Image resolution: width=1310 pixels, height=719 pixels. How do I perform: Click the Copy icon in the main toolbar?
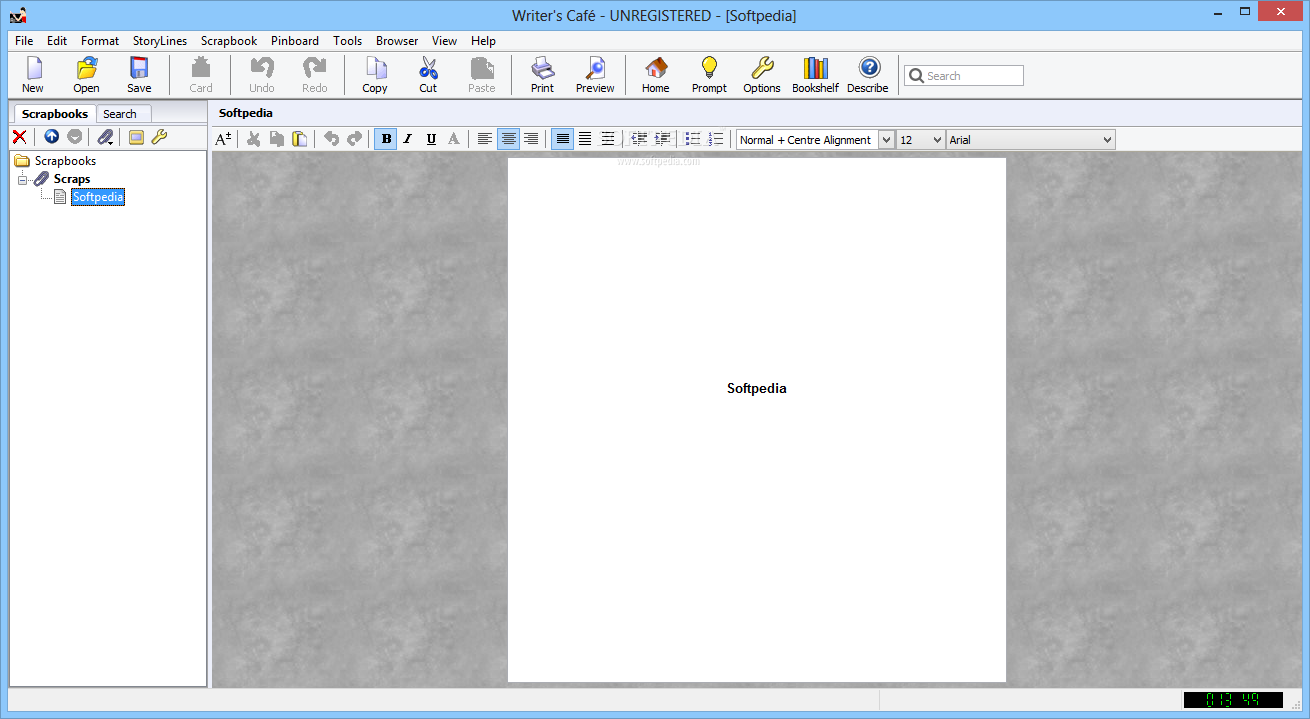[375, 75]
